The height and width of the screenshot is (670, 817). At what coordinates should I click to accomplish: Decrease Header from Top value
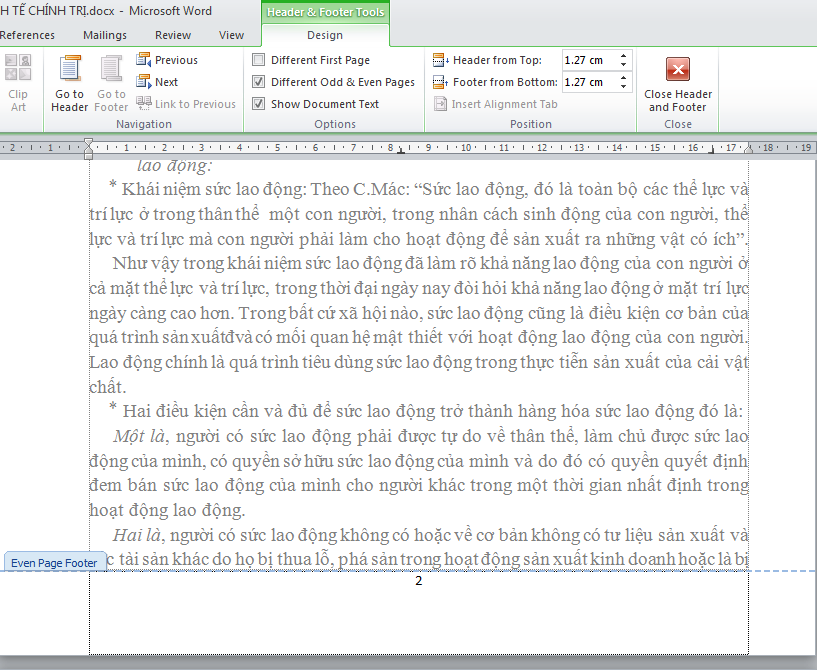(x=623, y=64)
